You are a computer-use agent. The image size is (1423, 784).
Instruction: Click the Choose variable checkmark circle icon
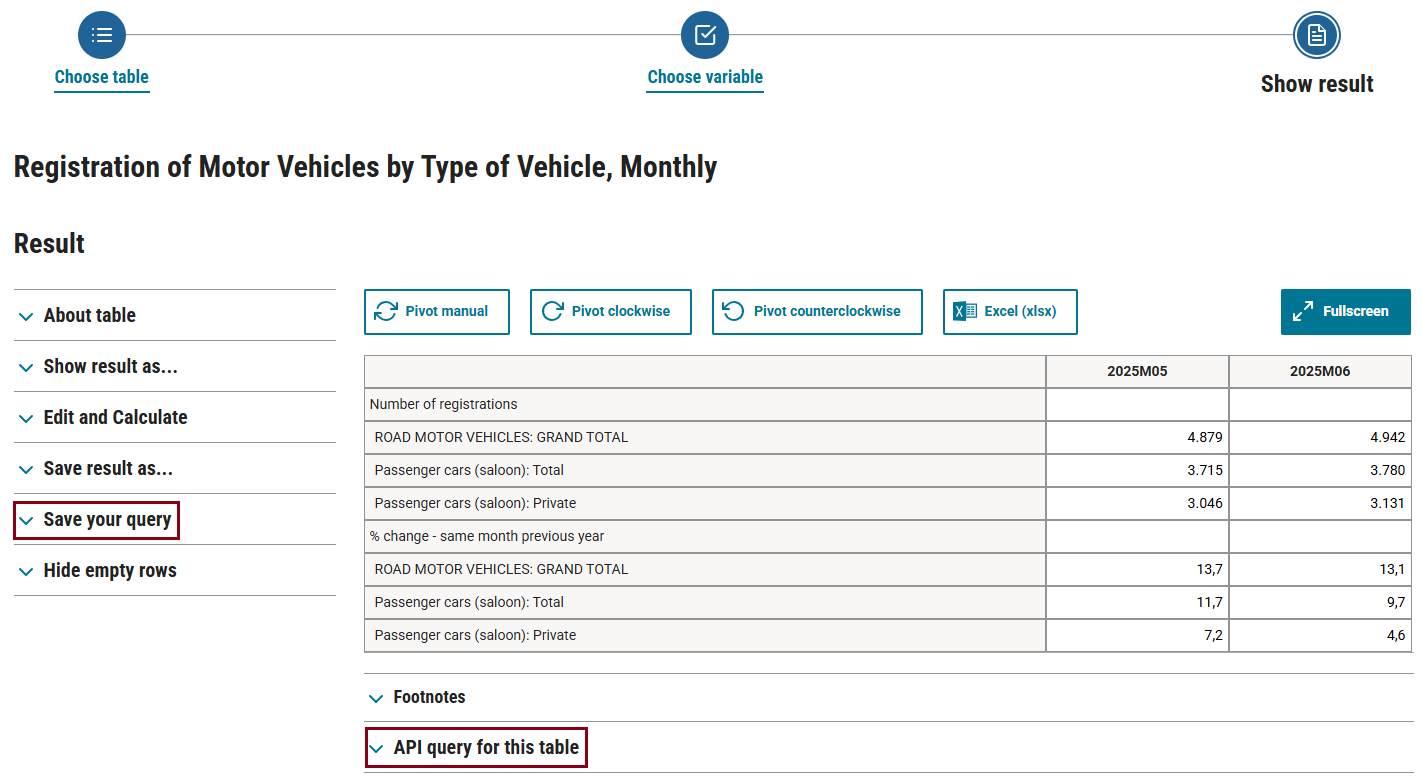(705, 35)
